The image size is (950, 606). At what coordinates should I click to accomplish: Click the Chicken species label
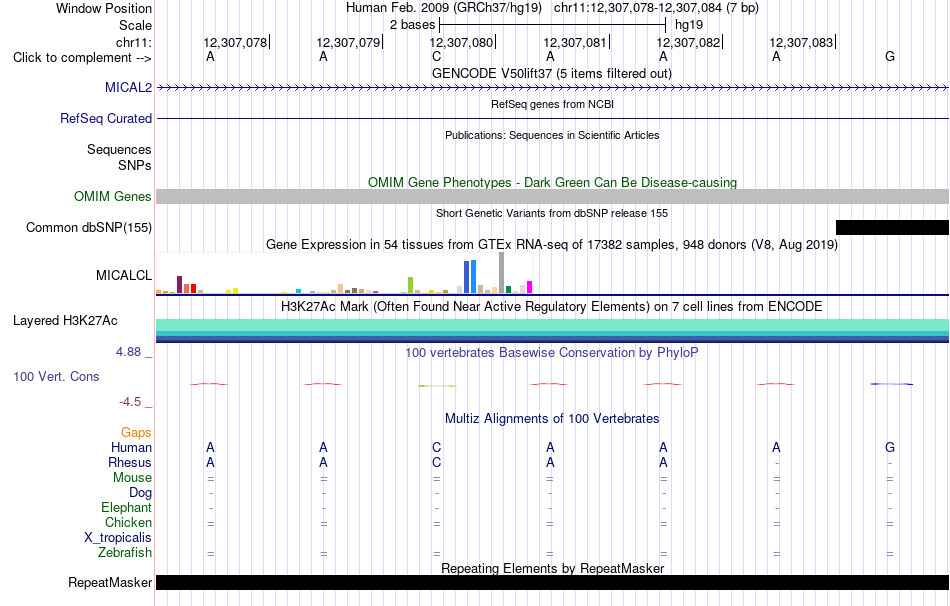[128, 522]
